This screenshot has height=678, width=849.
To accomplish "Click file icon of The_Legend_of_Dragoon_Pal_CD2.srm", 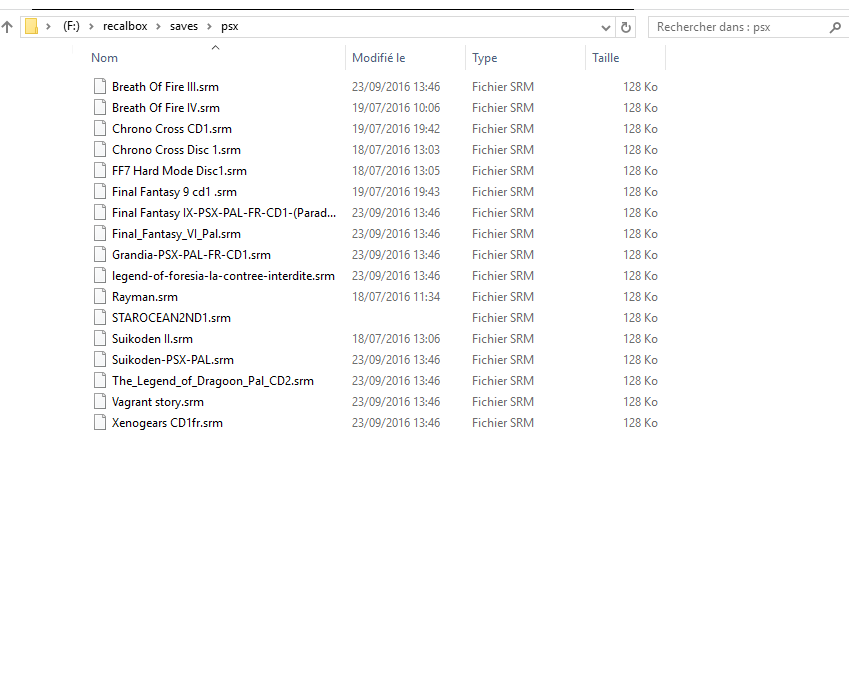I will point(100,381).
